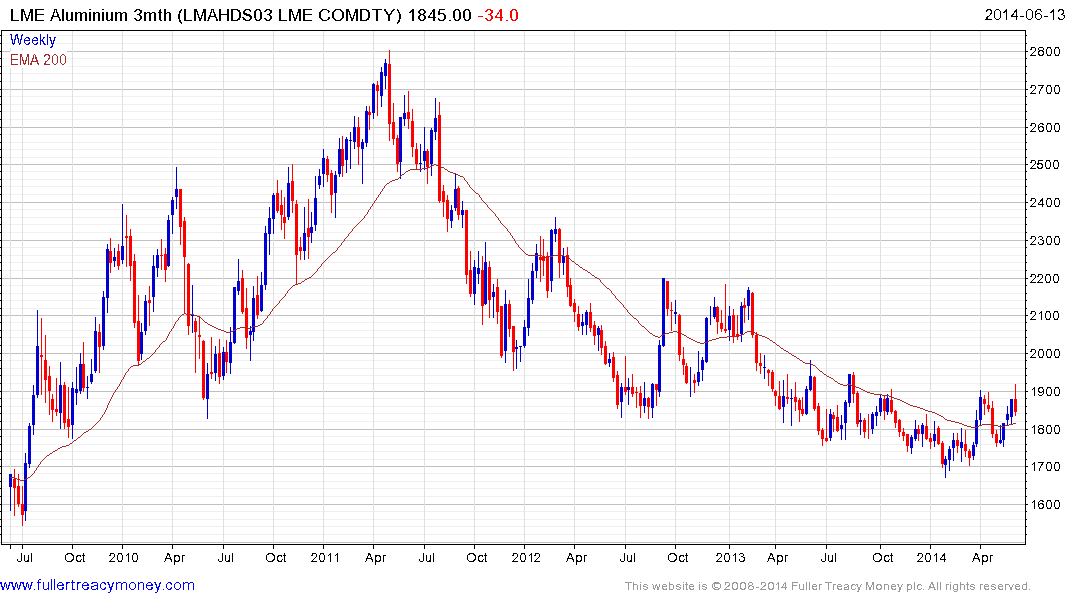Viewport: 1075px width, 600px height.
Task: Click the 'EMA 200' indicator label
Action: pyautogui.click(x=38, y=60)
